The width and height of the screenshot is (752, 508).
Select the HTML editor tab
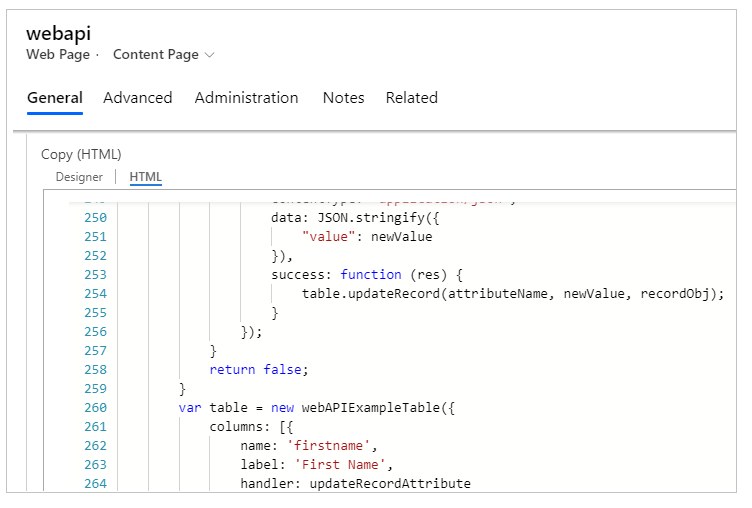click(x=146, y=177)
